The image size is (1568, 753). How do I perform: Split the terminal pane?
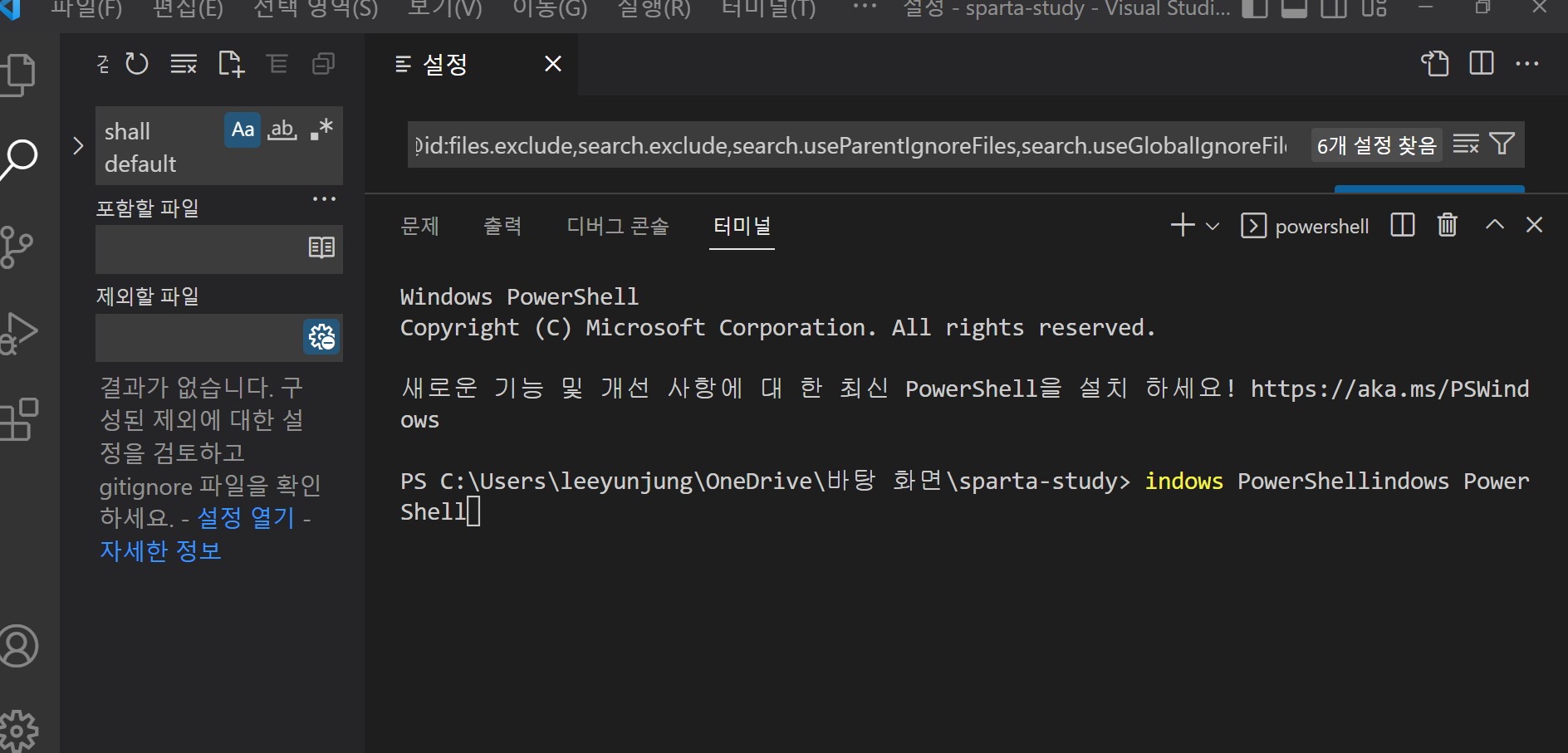1403,225
